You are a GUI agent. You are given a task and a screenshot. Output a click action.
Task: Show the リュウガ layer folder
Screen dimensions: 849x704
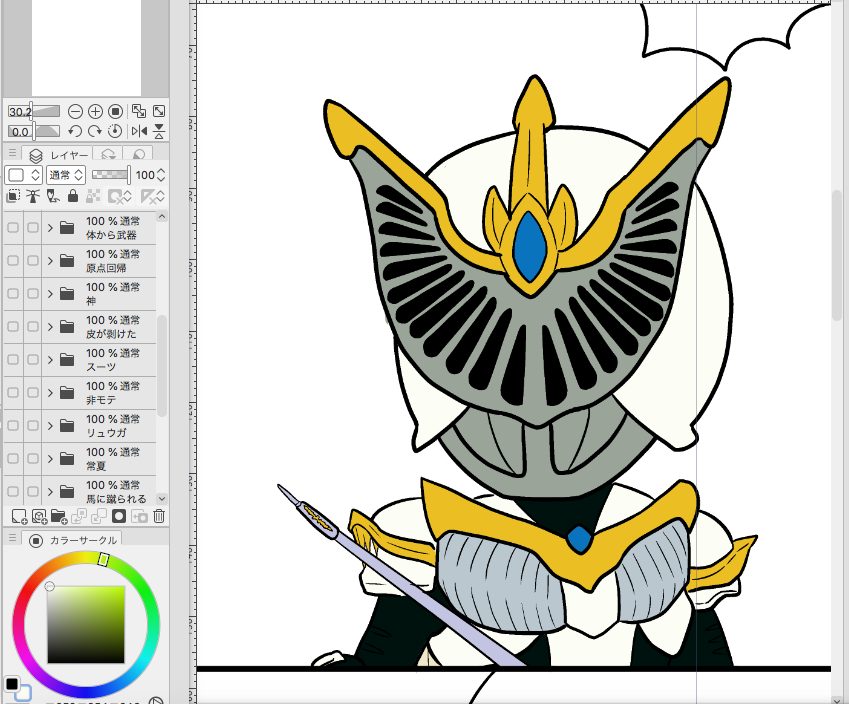pyautogui.click(x=13, y=426)
